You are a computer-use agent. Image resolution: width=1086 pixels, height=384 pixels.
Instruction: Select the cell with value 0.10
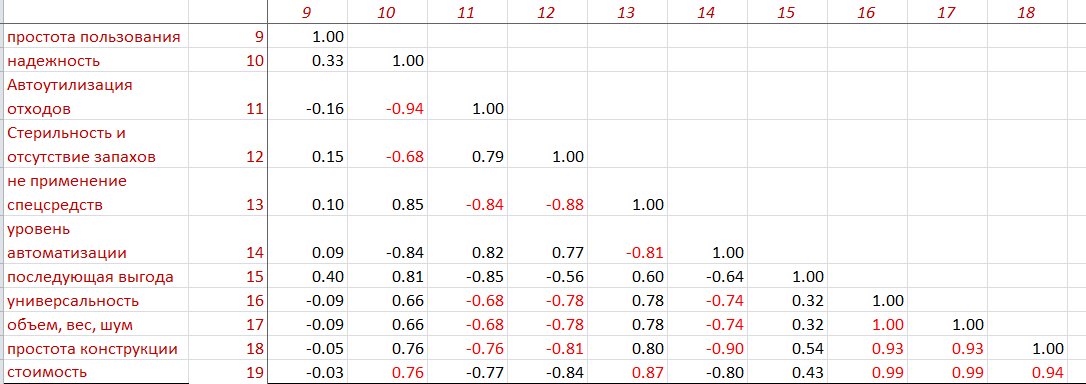pos(308,192)
